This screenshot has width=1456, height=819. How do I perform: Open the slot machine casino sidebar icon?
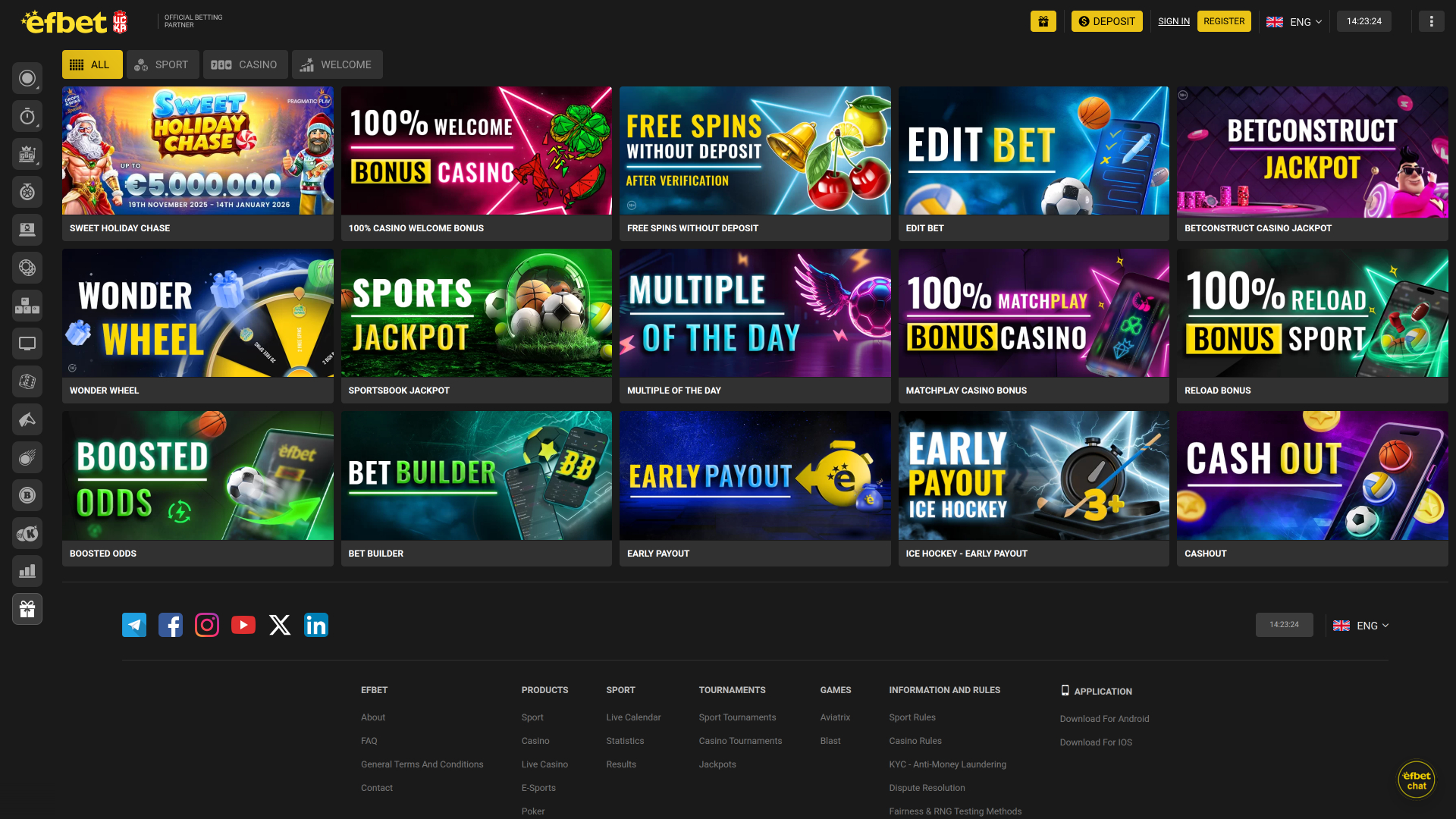point(27,154)
